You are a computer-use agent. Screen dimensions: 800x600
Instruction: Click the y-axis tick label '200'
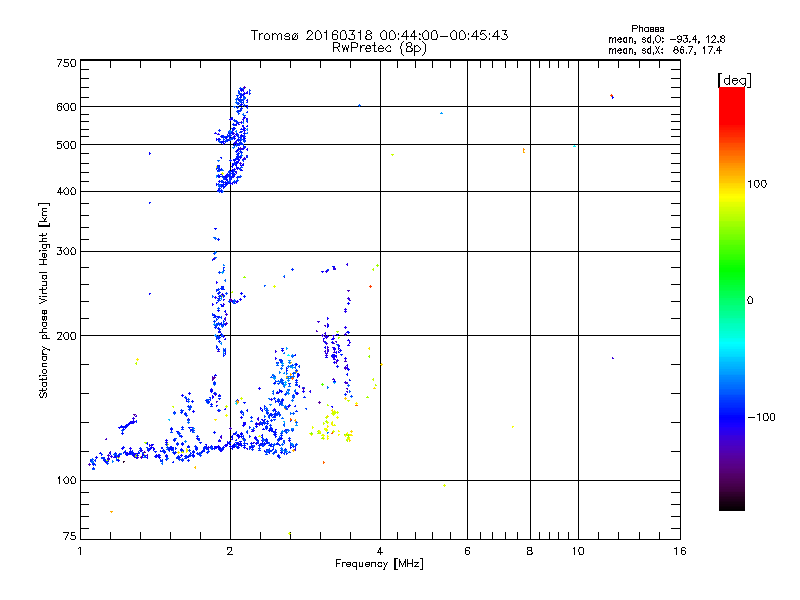point(66,336)
